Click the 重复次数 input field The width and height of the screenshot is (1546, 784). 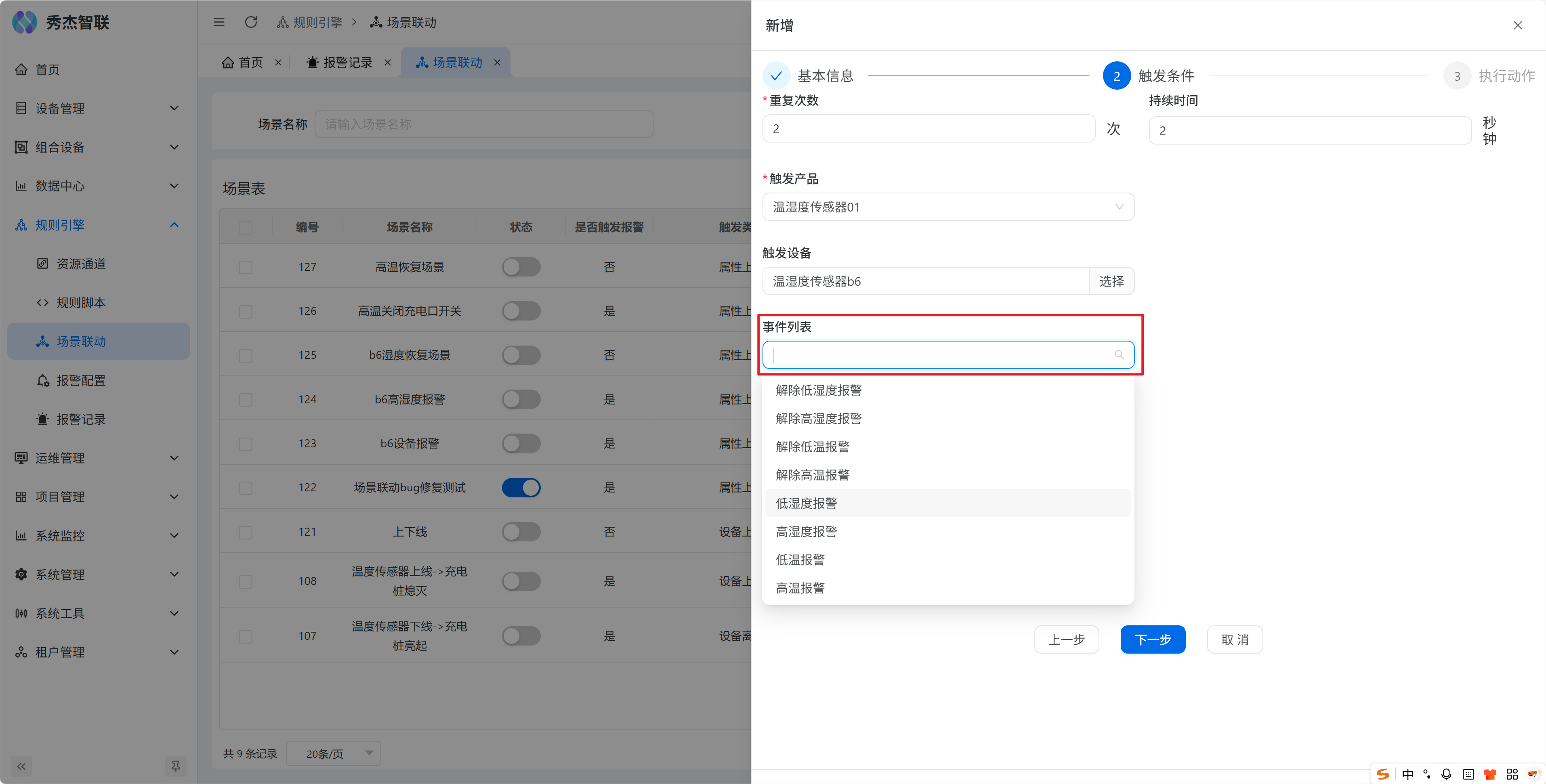pyautogui.click(x=928, y=129)
